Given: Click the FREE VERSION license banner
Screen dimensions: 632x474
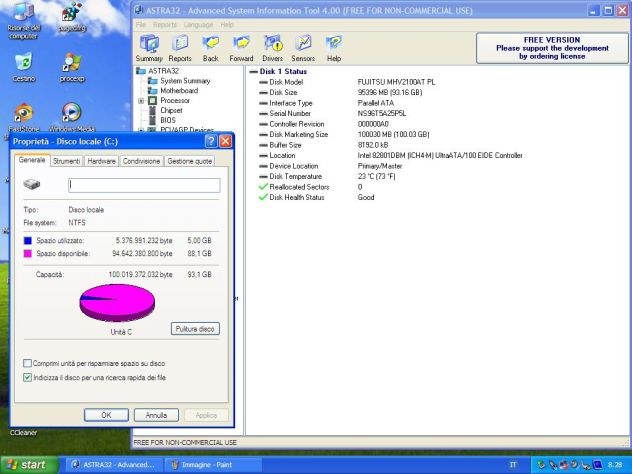Looking at the screenshot, I should point(552,48).
